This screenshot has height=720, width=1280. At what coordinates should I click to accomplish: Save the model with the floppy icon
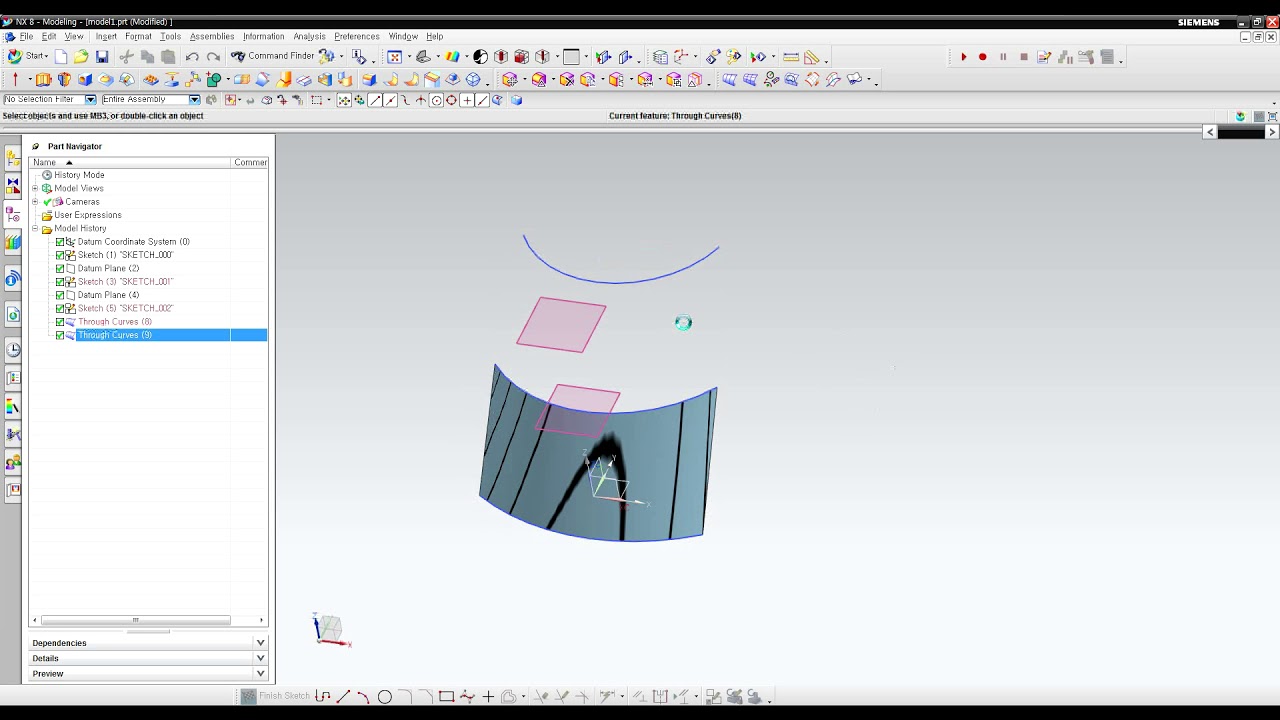point(102,57)
